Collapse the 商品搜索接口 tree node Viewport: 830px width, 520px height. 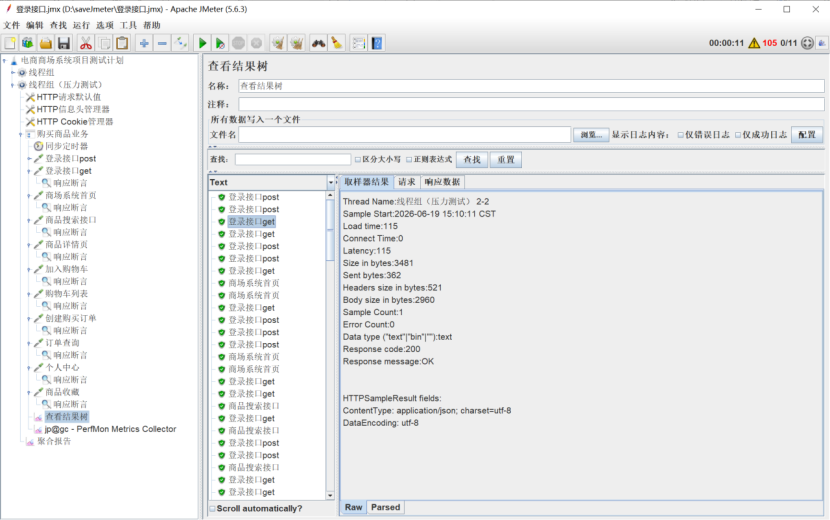29,220
